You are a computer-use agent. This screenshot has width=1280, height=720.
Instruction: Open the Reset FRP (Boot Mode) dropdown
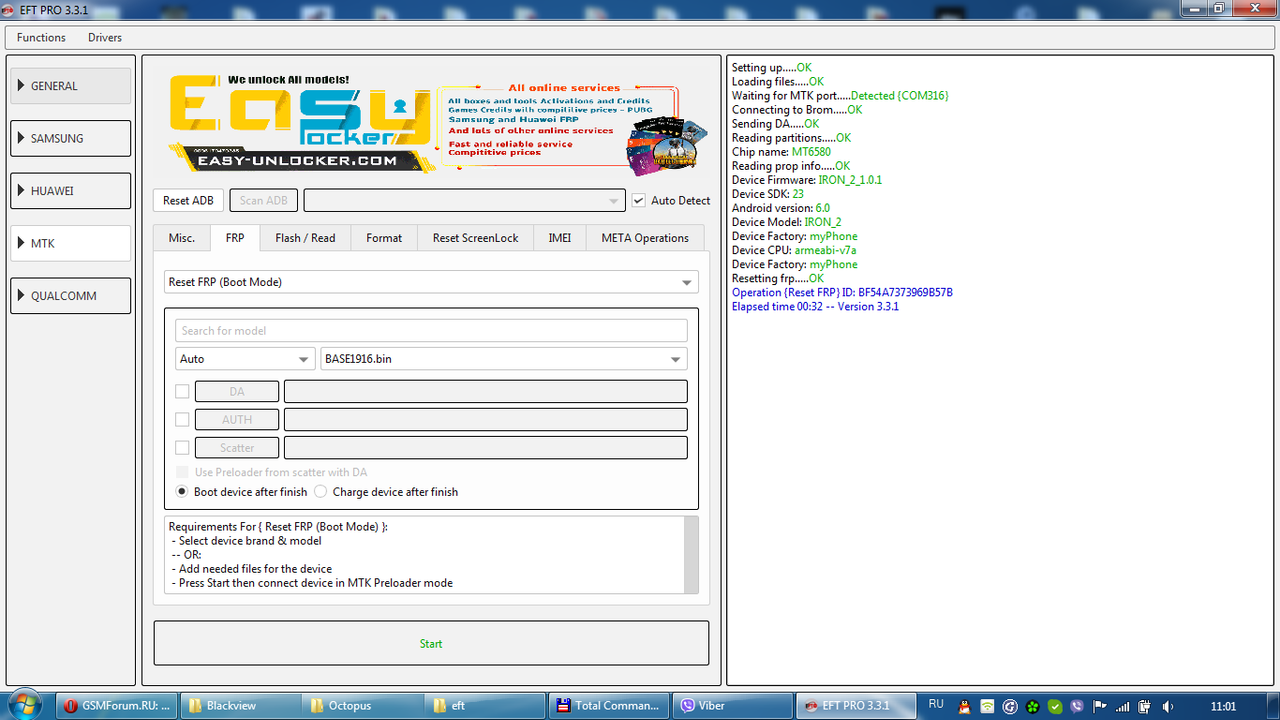(x=431, y=282)
